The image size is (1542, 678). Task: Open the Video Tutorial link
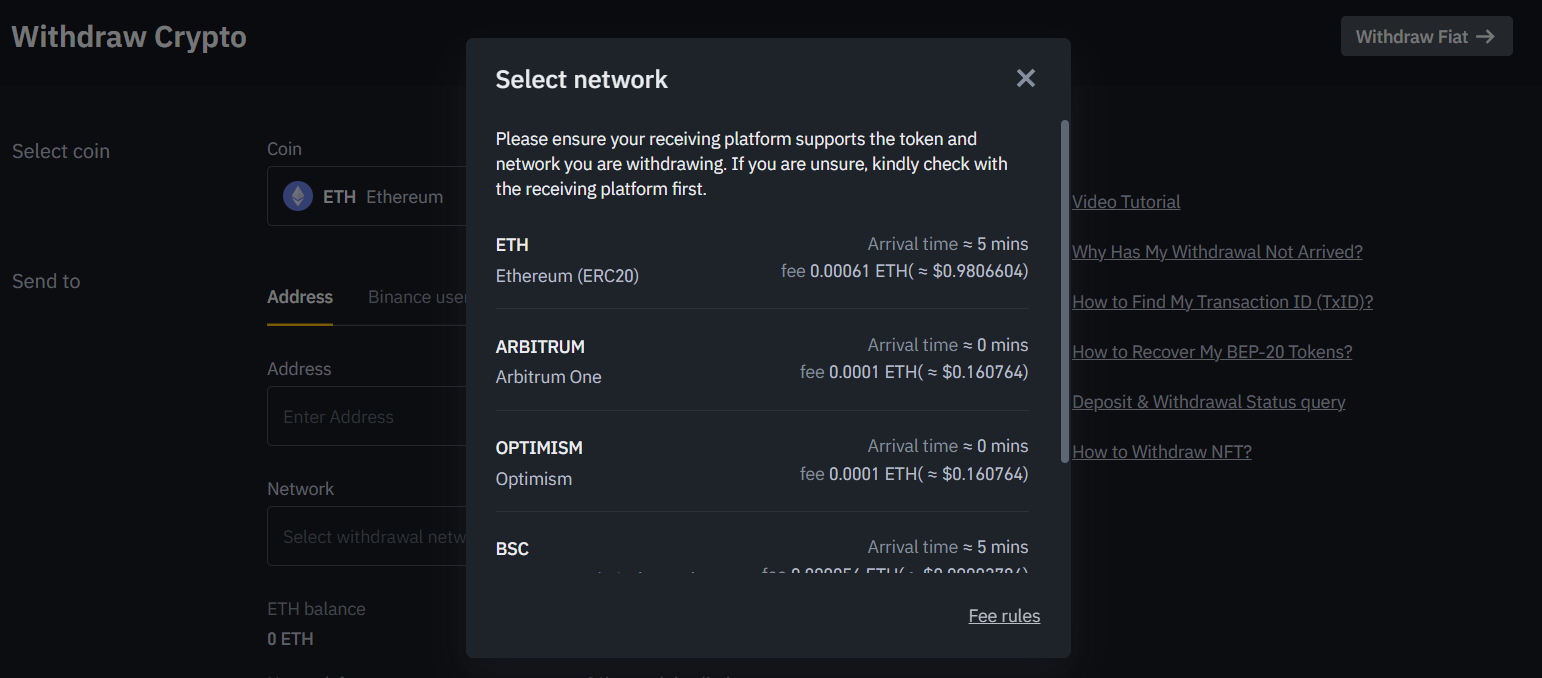(x=1126, y=201)
